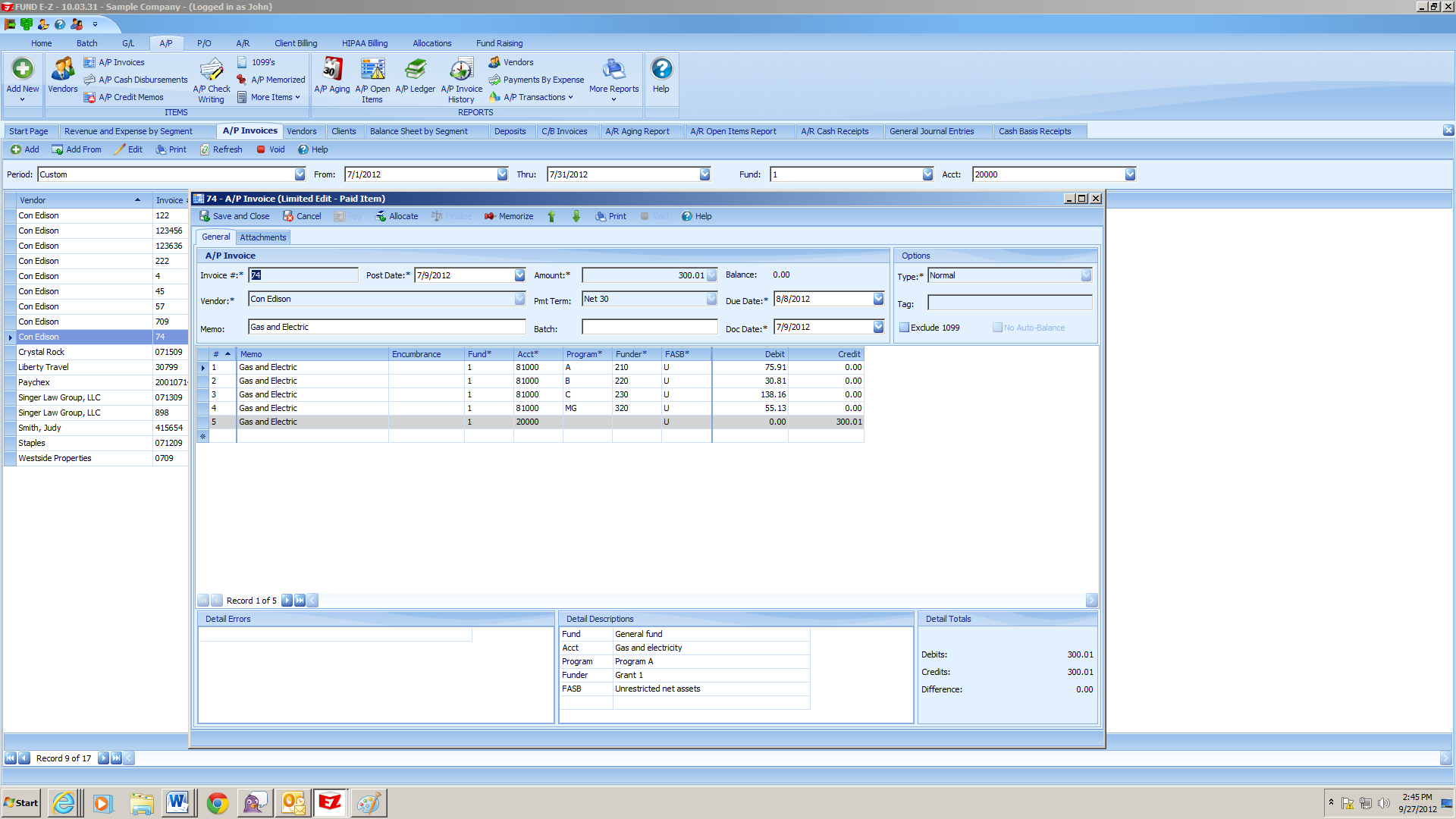Click the A/P Check Writing icon
Image resolution: width=1456 pixels, height=819 pixels.
(212, 71)
